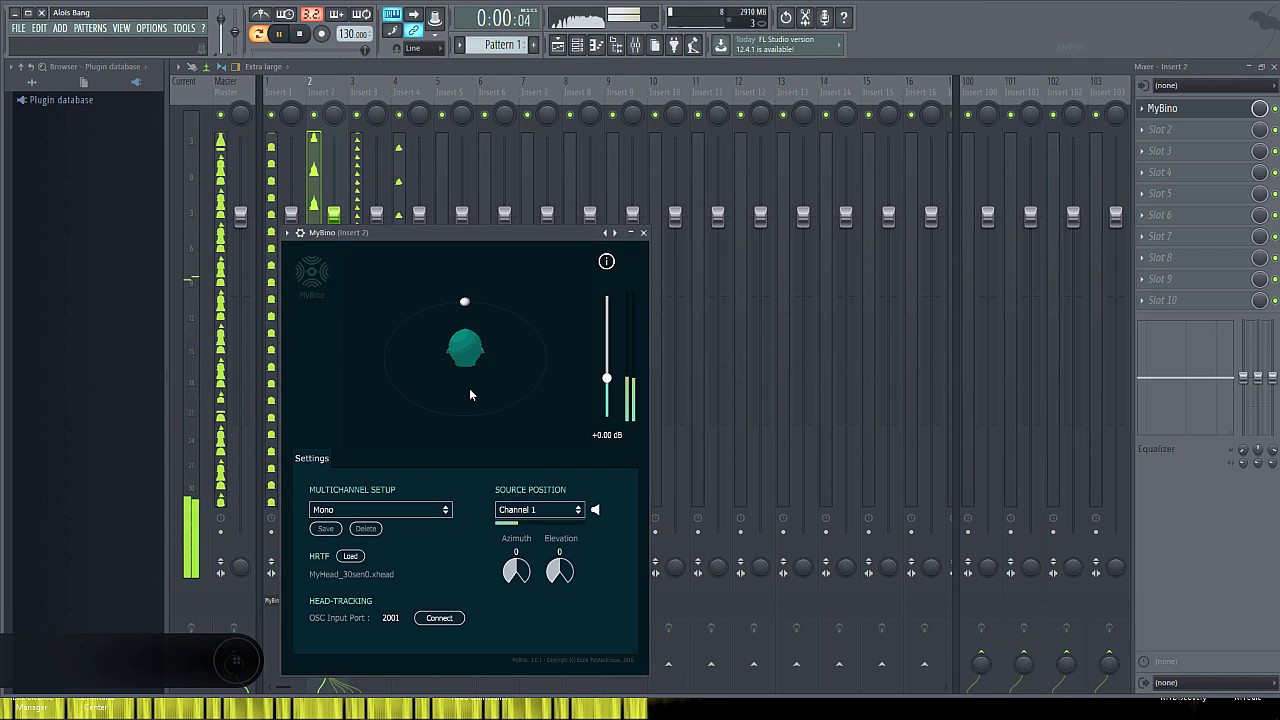The image size is (1280, 720).
Task: Click the typing keyboard to piano icon
Action: pos(392,14)
